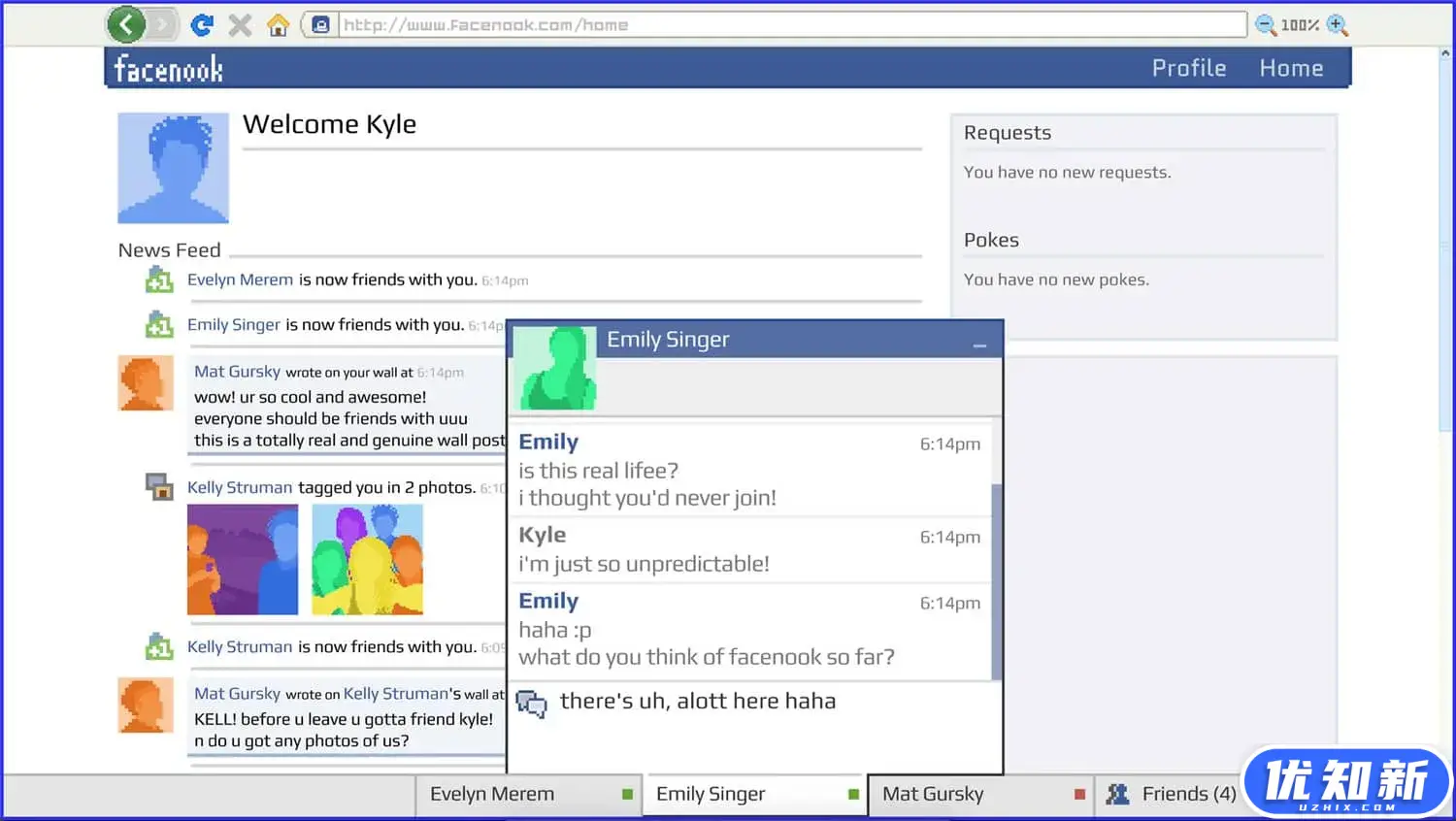1456x821 pixels.
Task: Click the friends icon beside Friends (4)
Action: tap(1117, 794)
